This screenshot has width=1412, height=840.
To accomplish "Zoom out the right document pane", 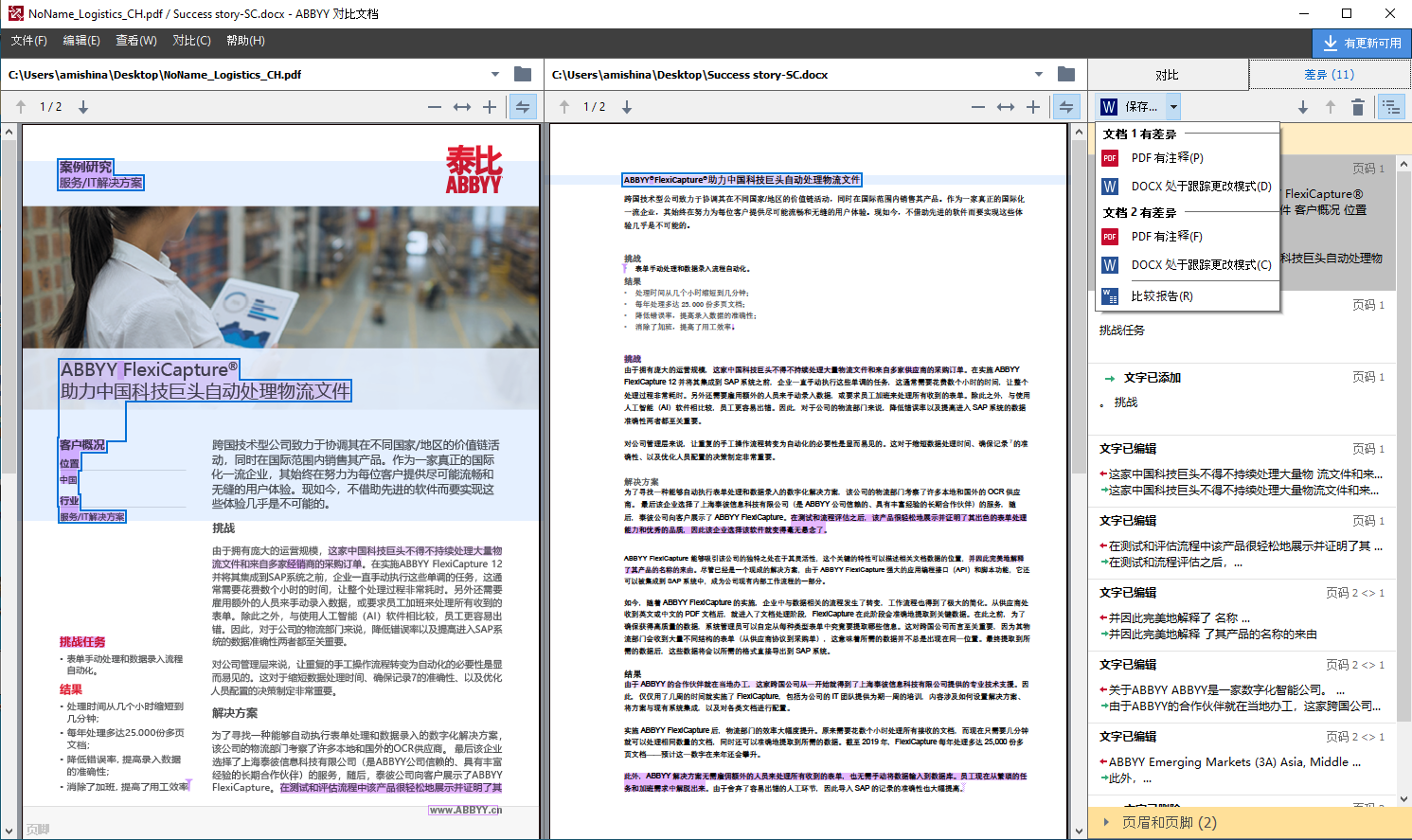I will [x=978, y=107].
